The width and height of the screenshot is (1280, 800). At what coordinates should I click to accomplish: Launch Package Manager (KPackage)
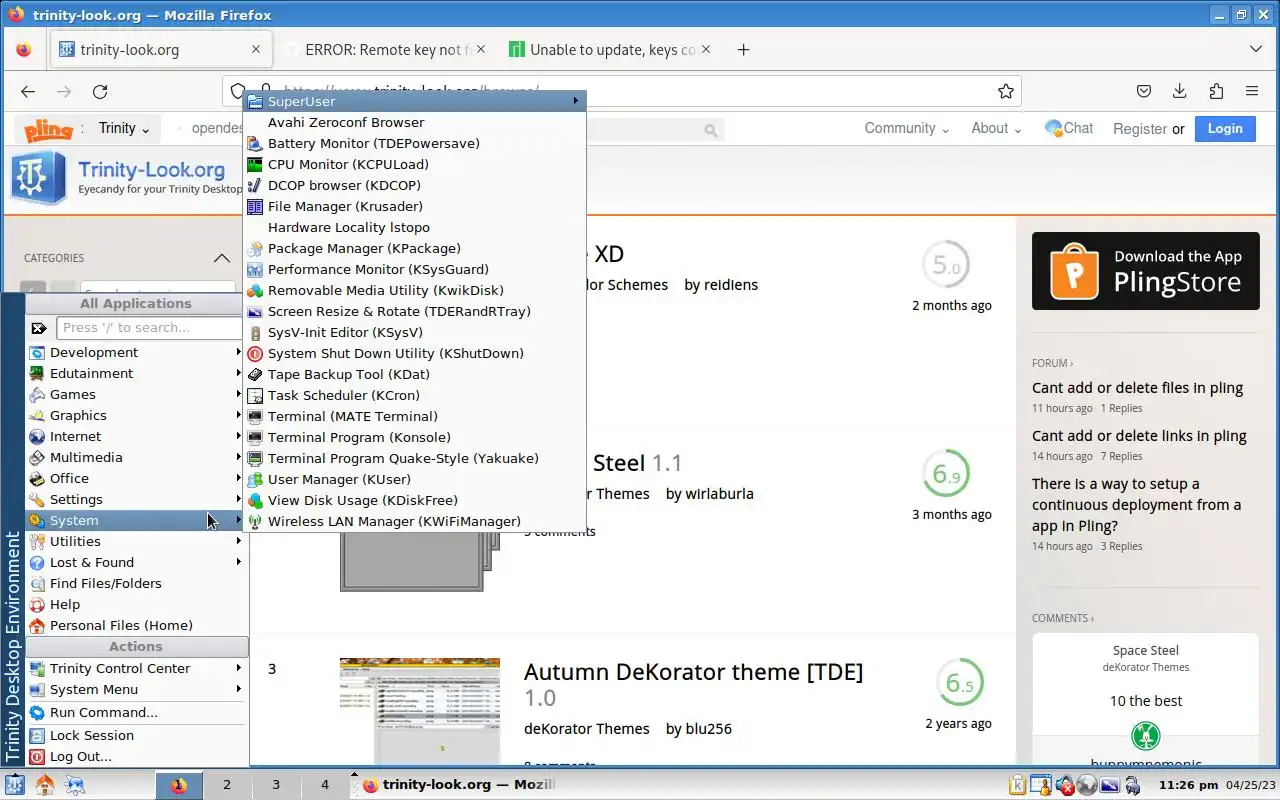click(414, 248)
